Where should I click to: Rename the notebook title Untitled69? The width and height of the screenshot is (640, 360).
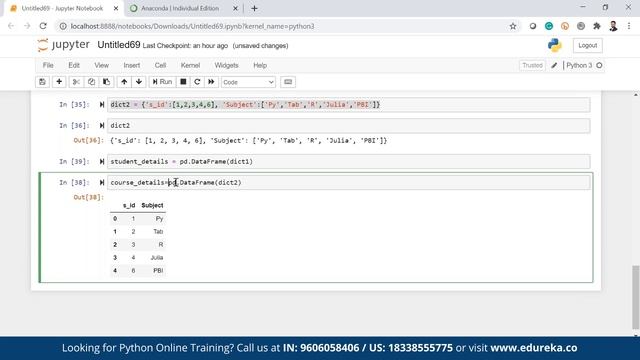coord(119,45)
